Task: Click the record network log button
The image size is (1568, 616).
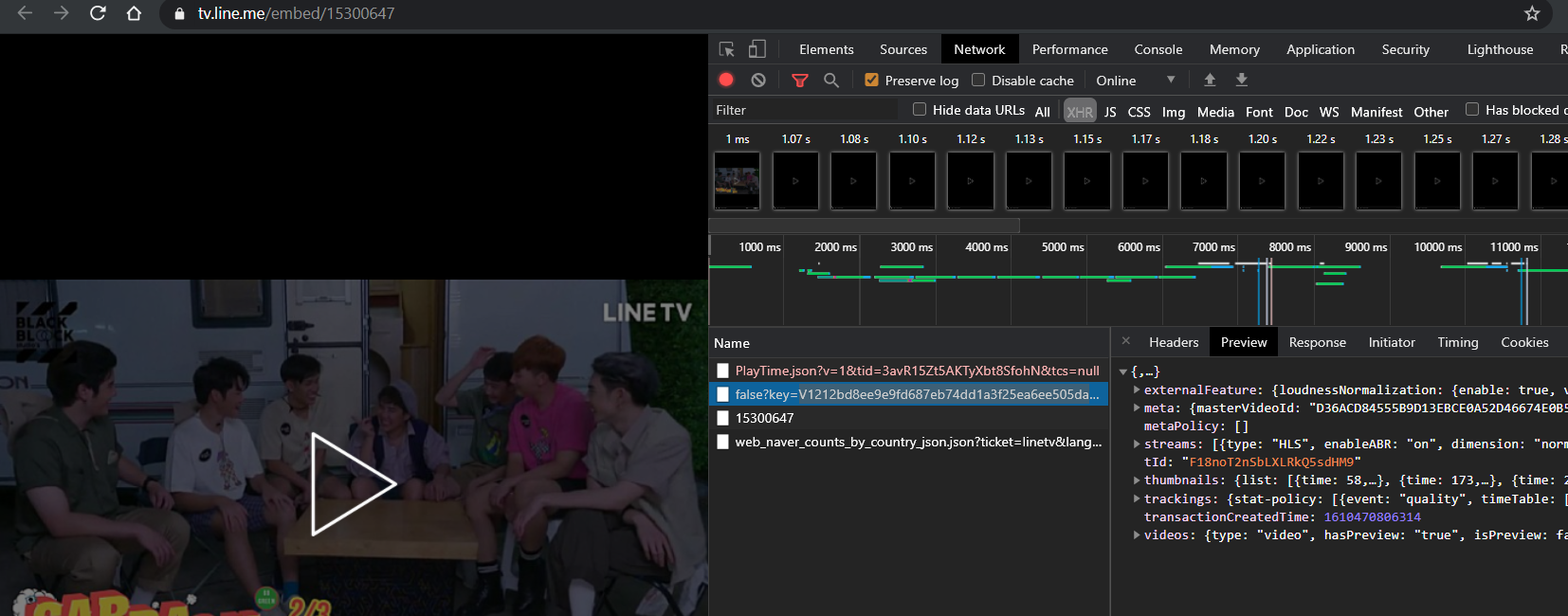Action: point(726,81)
